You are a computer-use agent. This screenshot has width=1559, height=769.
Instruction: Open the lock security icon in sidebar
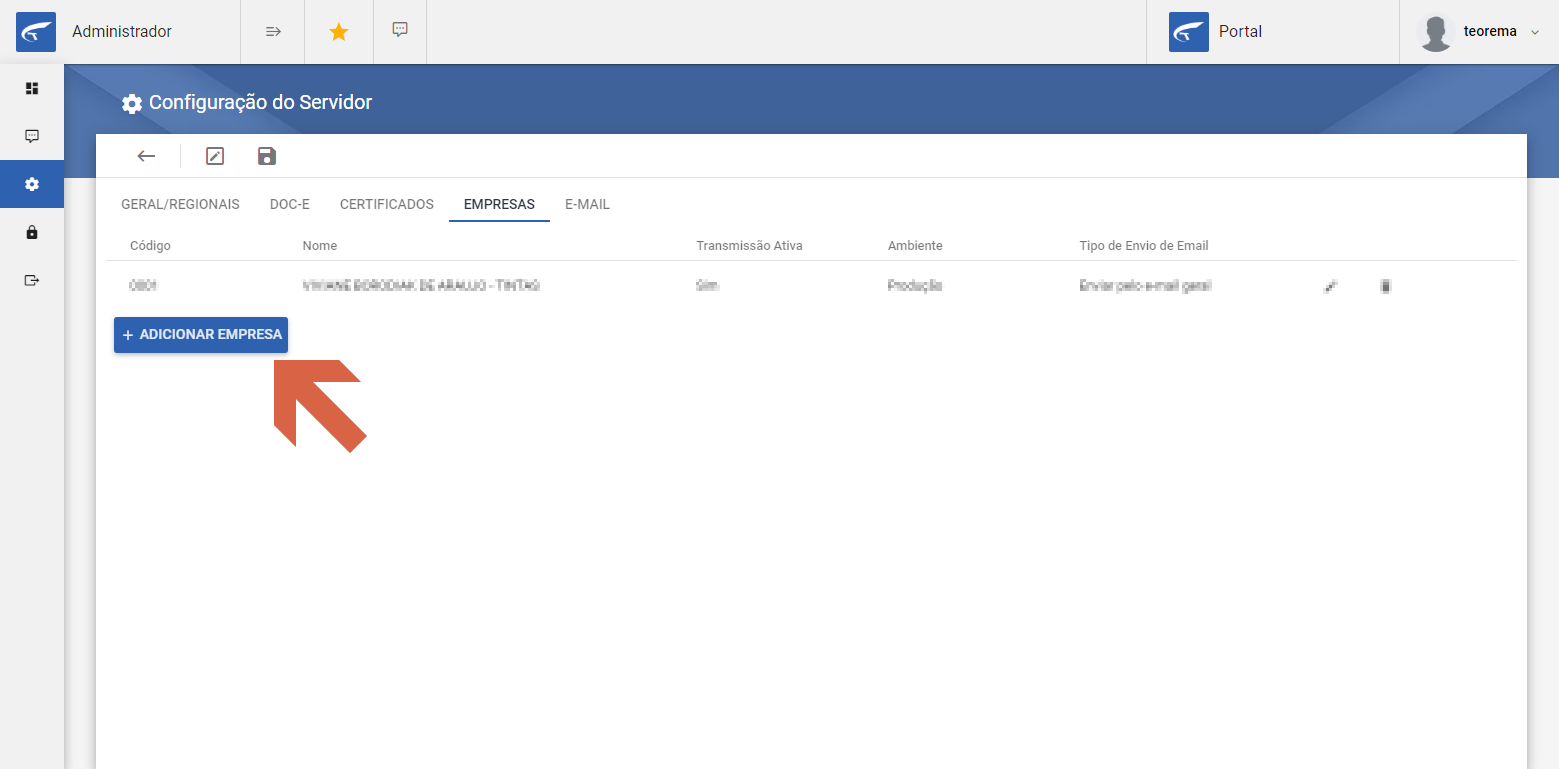click(x=32, y=232)
